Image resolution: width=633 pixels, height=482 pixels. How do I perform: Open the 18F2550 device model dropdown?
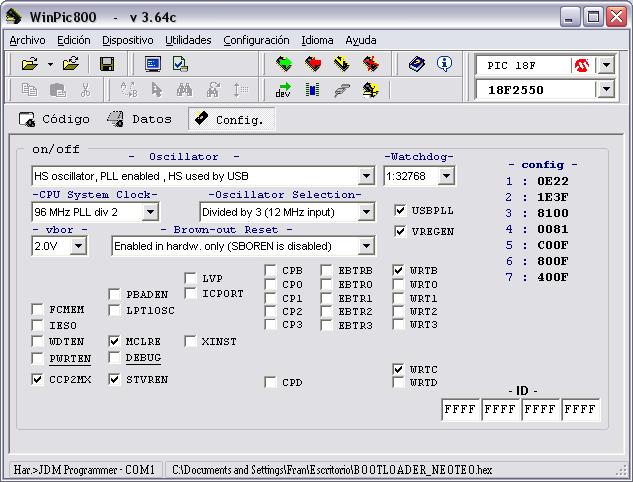[605, 90]
